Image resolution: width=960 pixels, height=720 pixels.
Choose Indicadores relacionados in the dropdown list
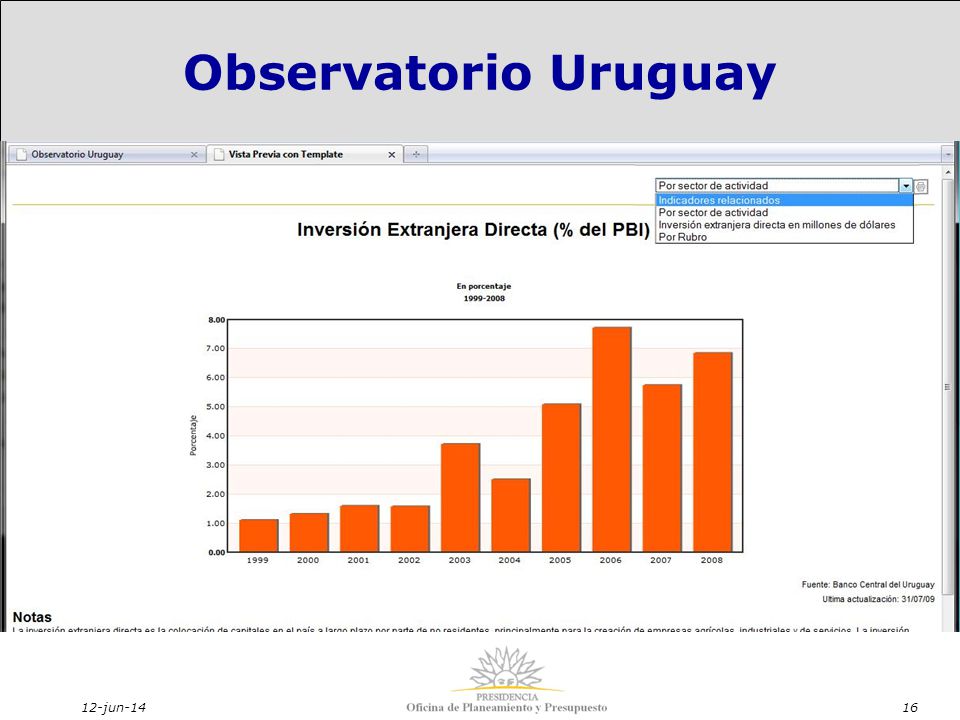[784, 200]
